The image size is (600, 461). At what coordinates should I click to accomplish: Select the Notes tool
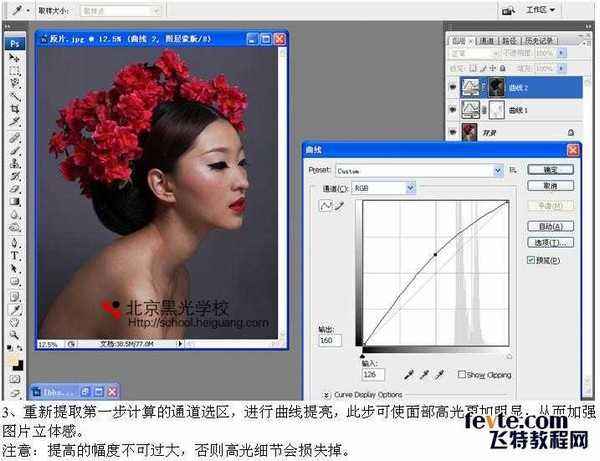15,296
